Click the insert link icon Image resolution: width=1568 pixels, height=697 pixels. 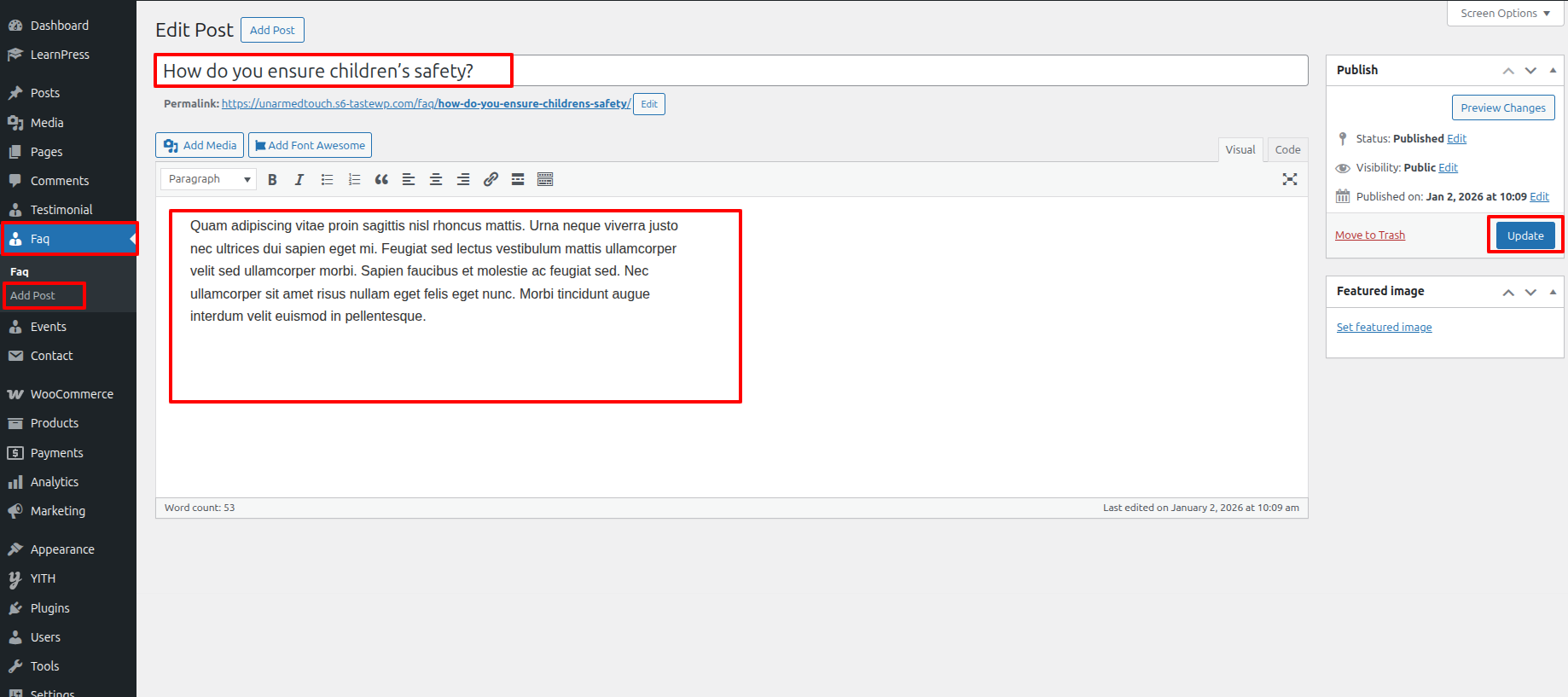tap(491, 179)
